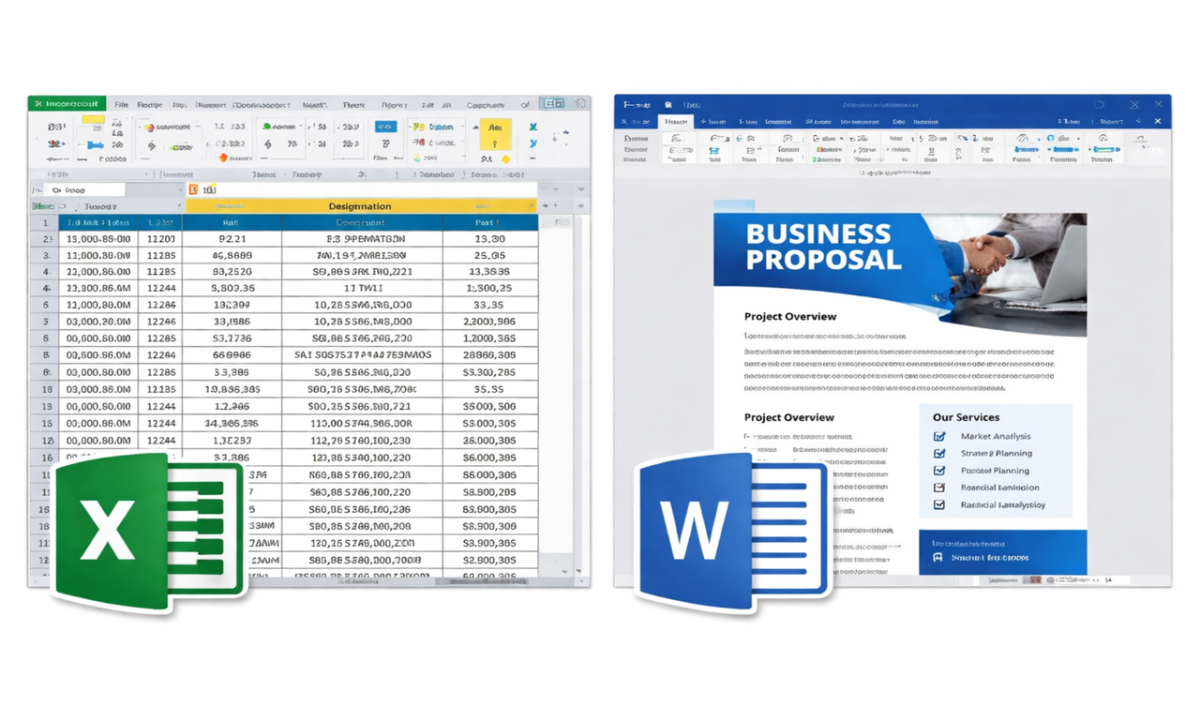Open the Excel name box dropdown
The width and height of the screenshot is (1200, 721).
[181, 189]
